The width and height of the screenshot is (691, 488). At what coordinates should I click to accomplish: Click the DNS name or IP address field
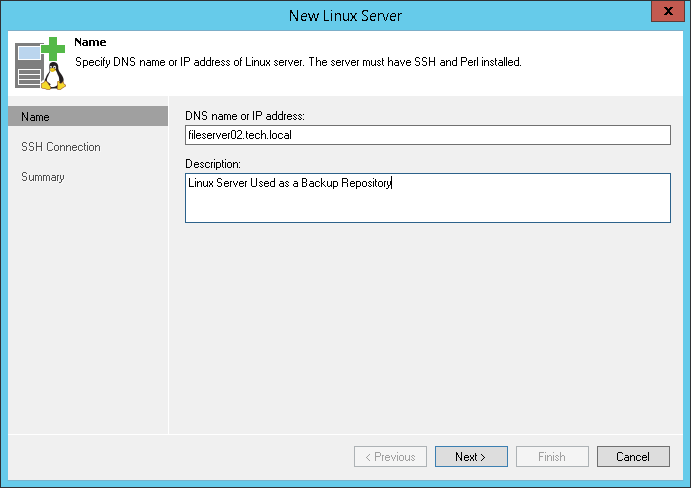click(427, 135)
